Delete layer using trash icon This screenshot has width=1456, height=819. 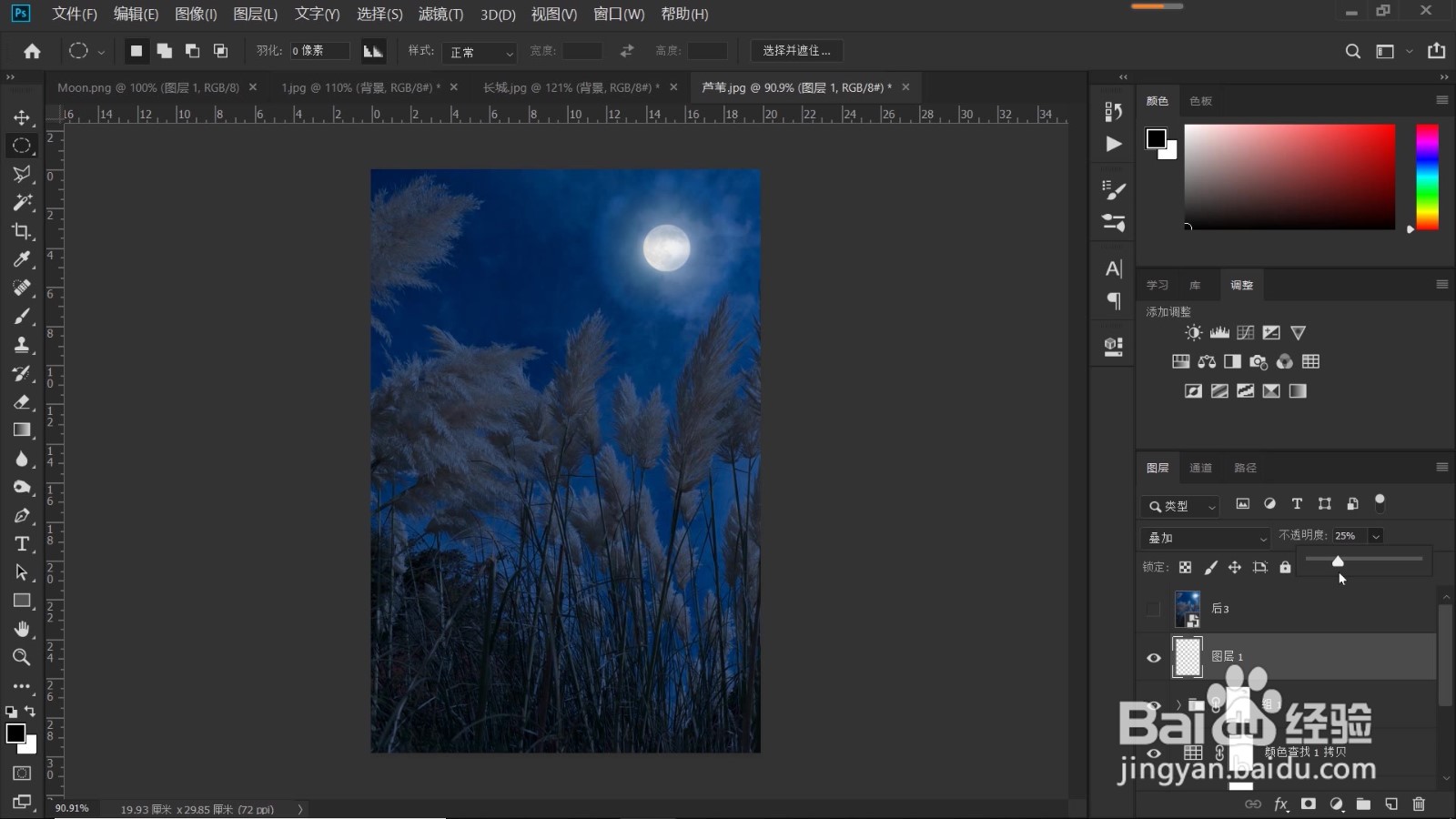(x=1419, y=804)
